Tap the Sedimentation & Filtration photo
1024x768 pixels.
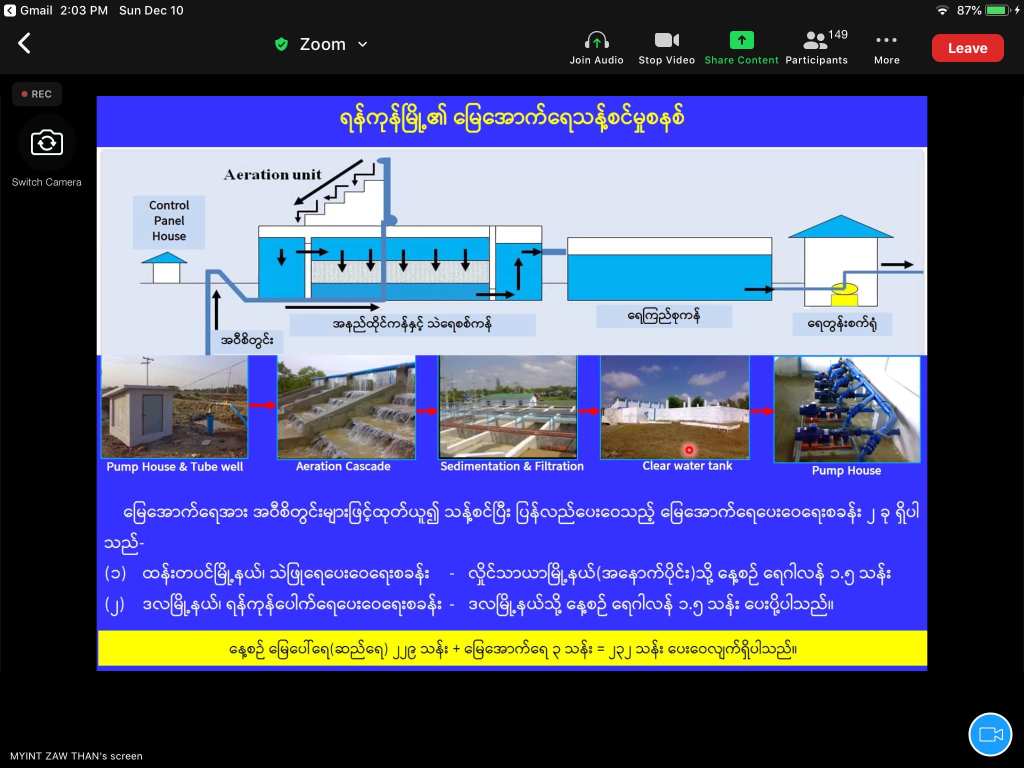[x=508, y=407]
